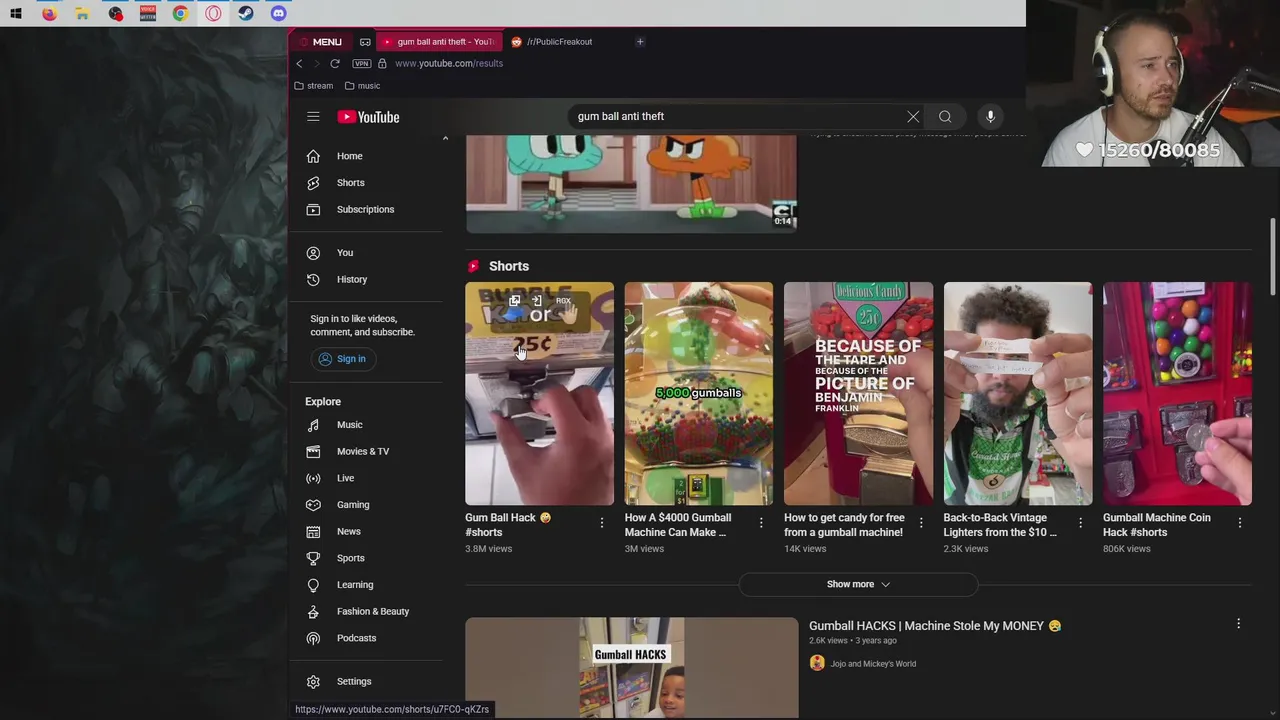The height and width of the screenshot is (720, 1280).
Task: Open Discord from the taskbar
Action: (x=279, y=14)
